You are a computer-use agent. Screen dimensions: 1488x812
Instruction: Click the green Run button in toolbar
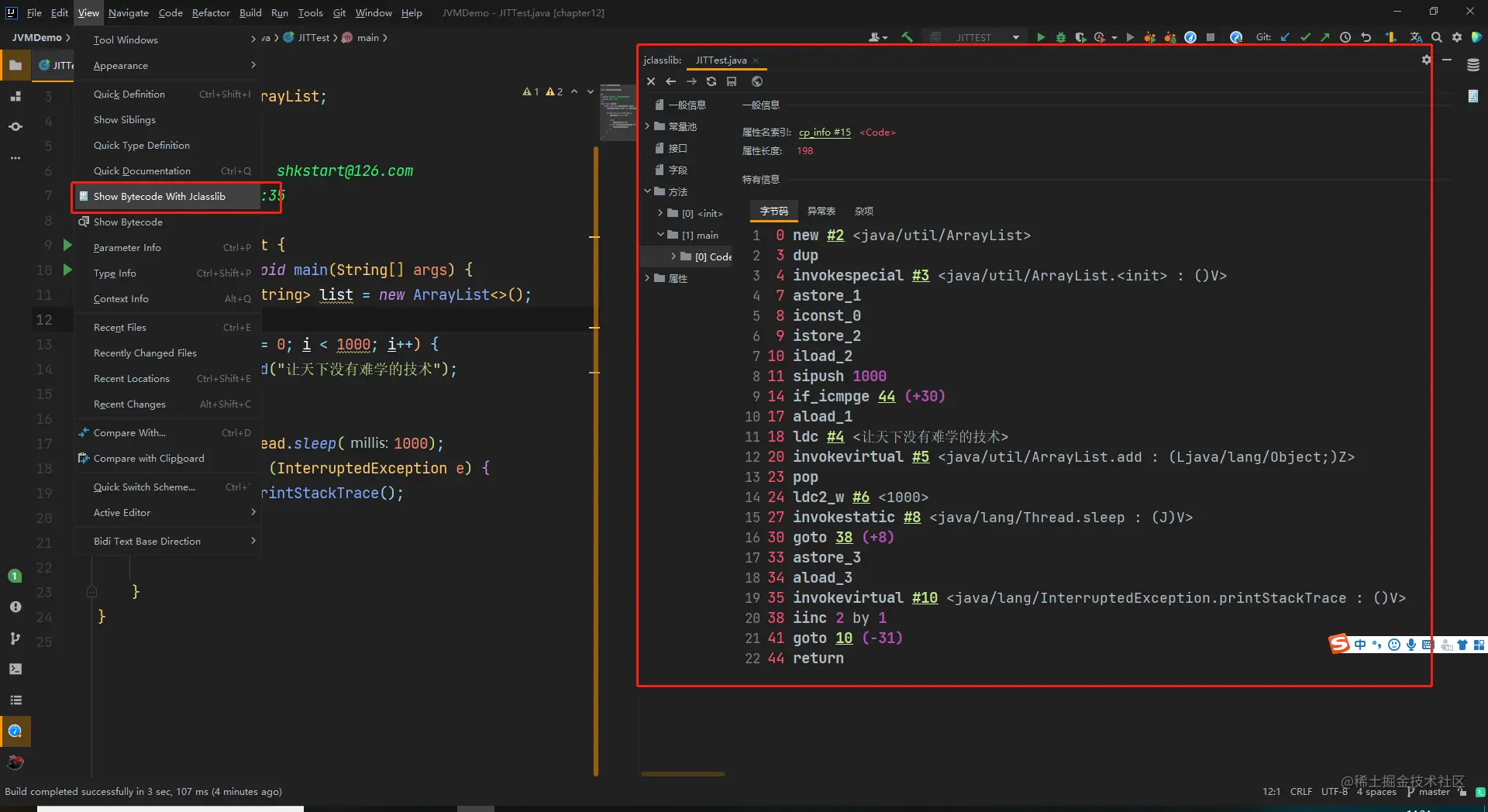(x=1041, y=37)
